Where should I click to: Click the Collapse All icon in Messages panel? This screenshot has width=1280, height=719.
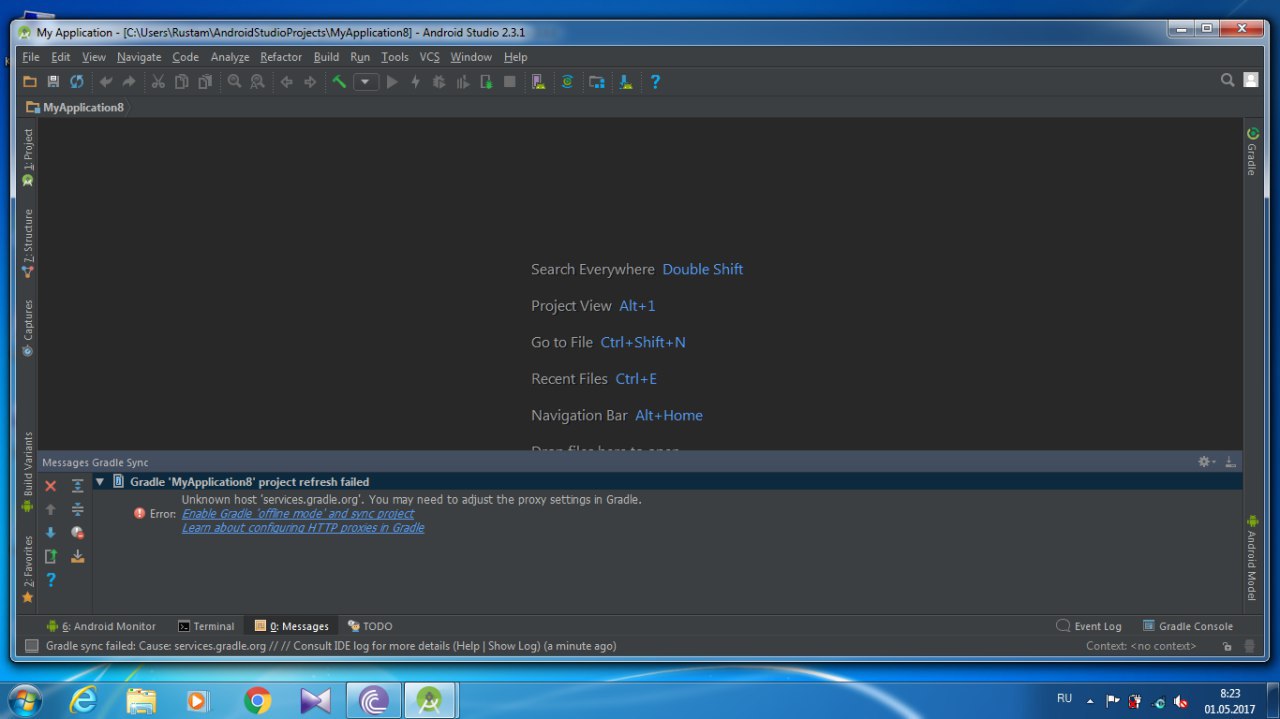click(78, 509)
